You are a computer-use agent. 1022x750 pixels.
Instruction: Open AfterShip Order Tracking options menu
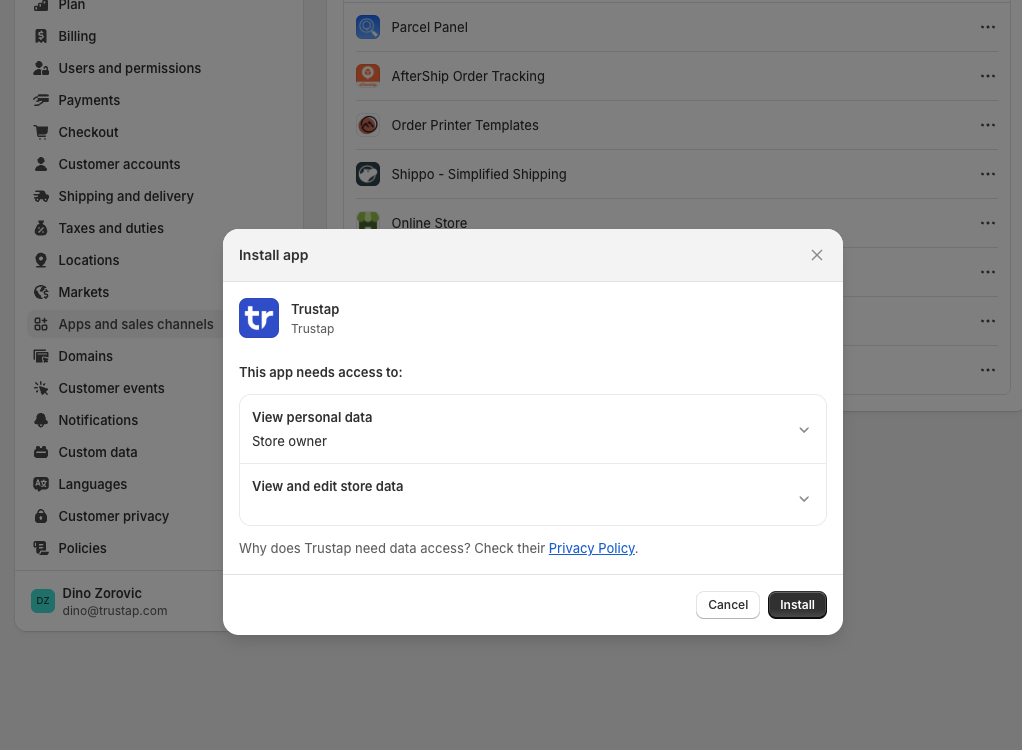pyautogui.click(x=988, y=76)
